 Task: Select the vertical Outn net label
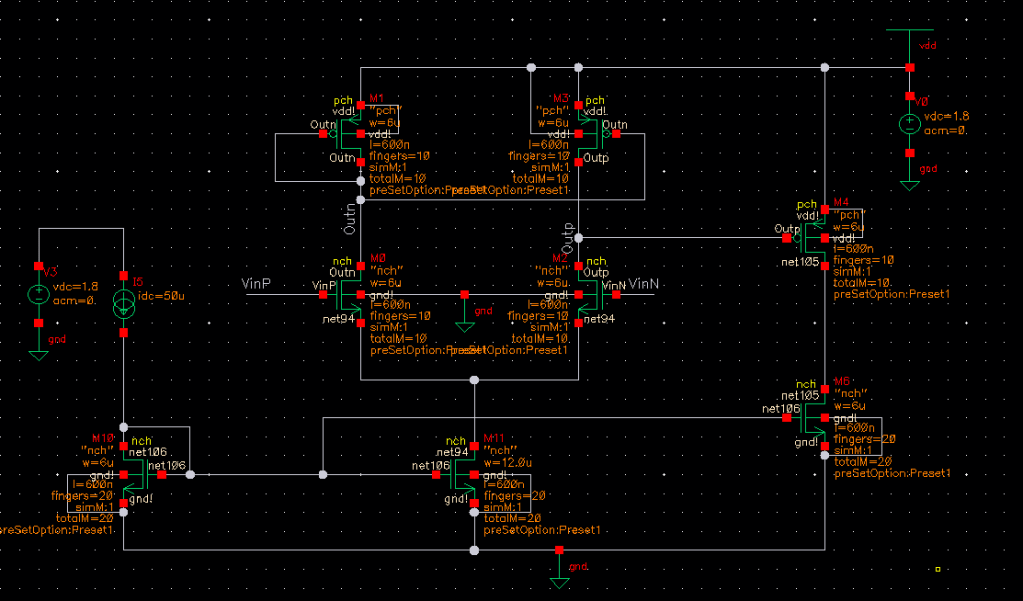click(349, 219)
